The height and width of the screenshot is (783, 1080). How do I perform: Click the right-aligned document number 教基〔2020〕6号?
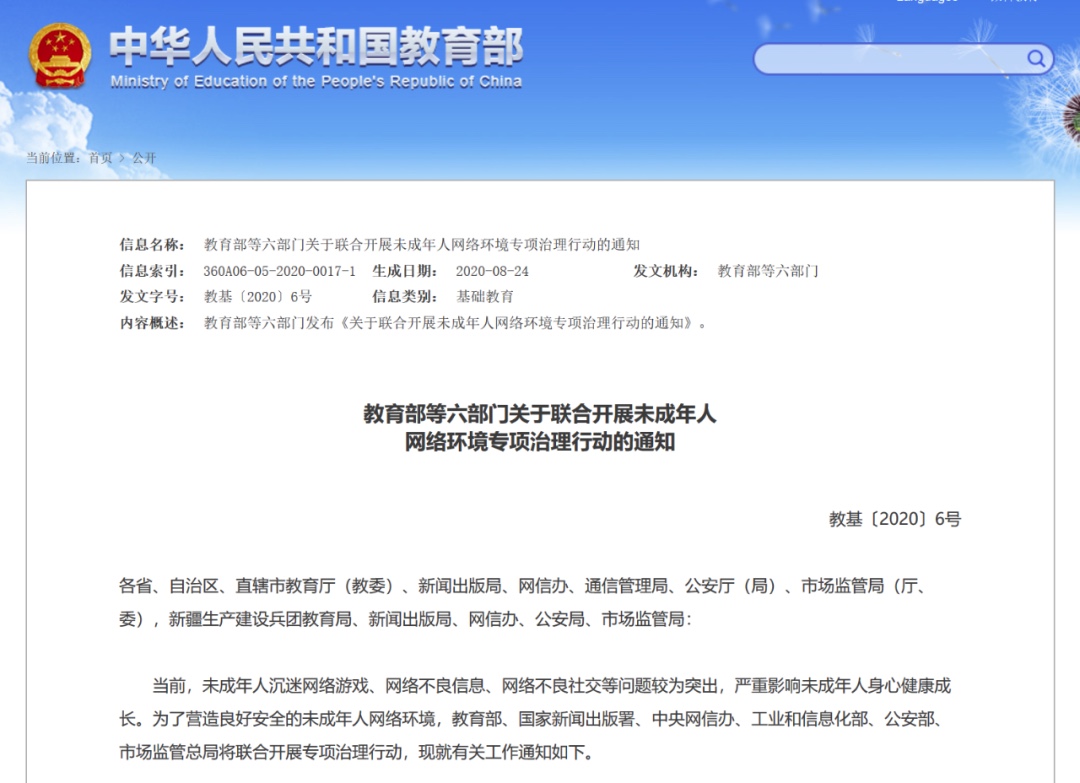click(x=895, y=519)
